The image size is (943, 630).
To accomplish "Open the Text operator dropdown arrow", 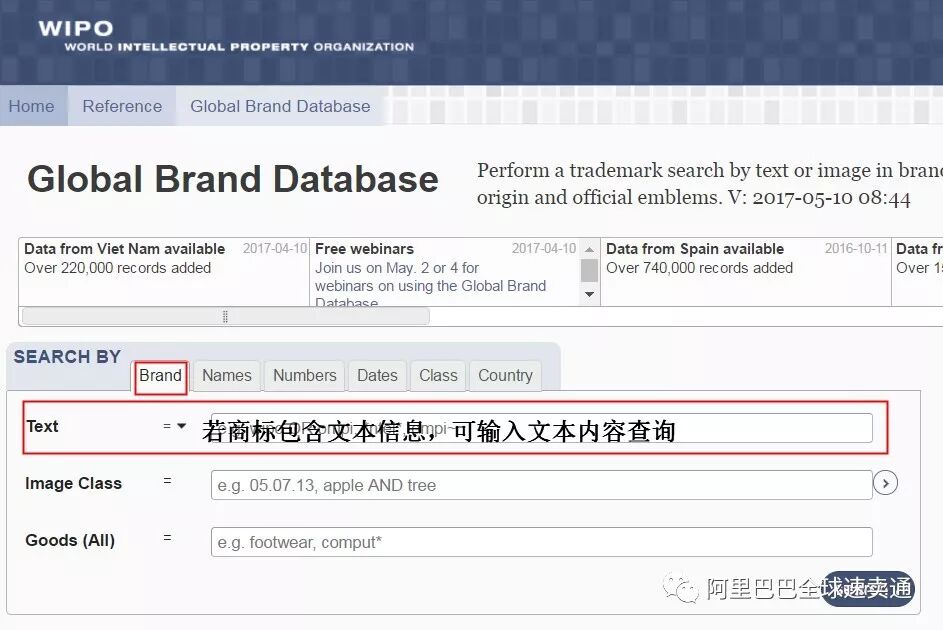I will coord(181,426).
